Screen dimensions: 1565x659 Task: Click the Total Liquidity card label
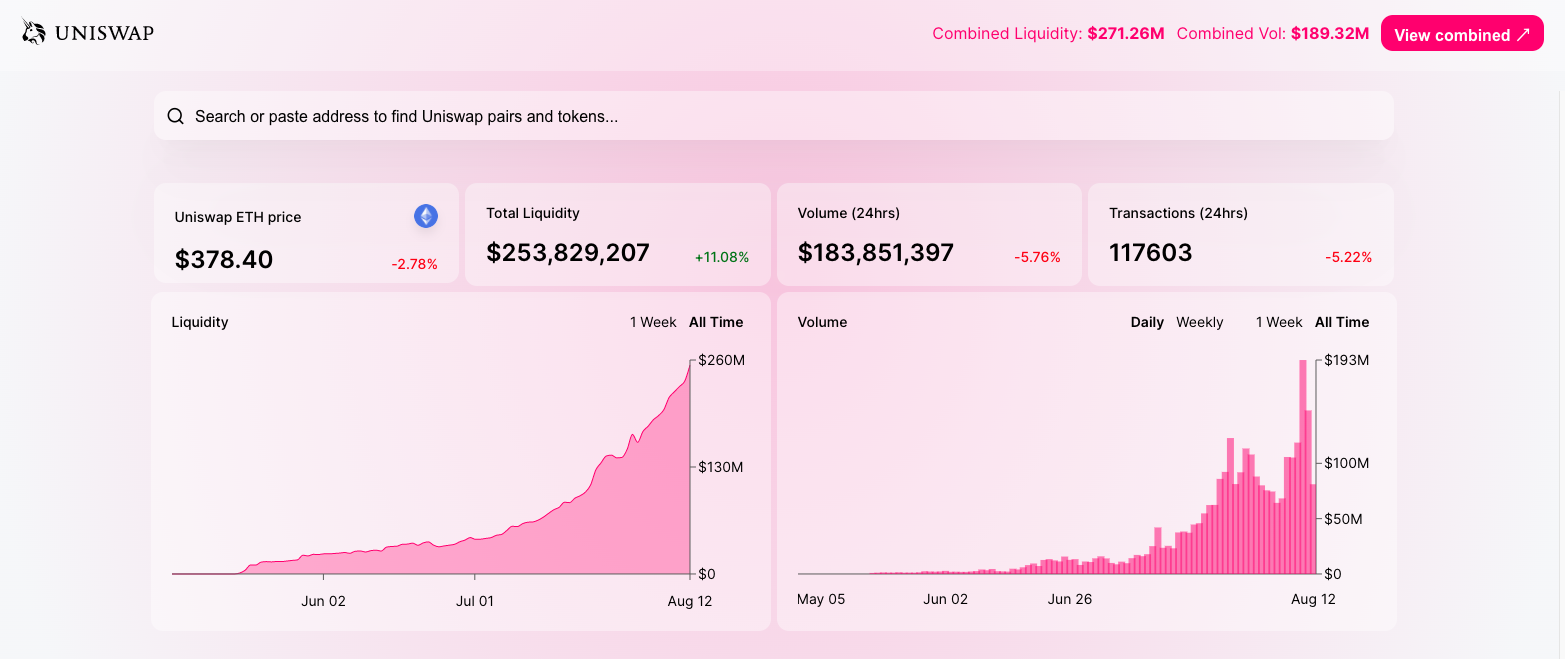(x=533, y=213)
